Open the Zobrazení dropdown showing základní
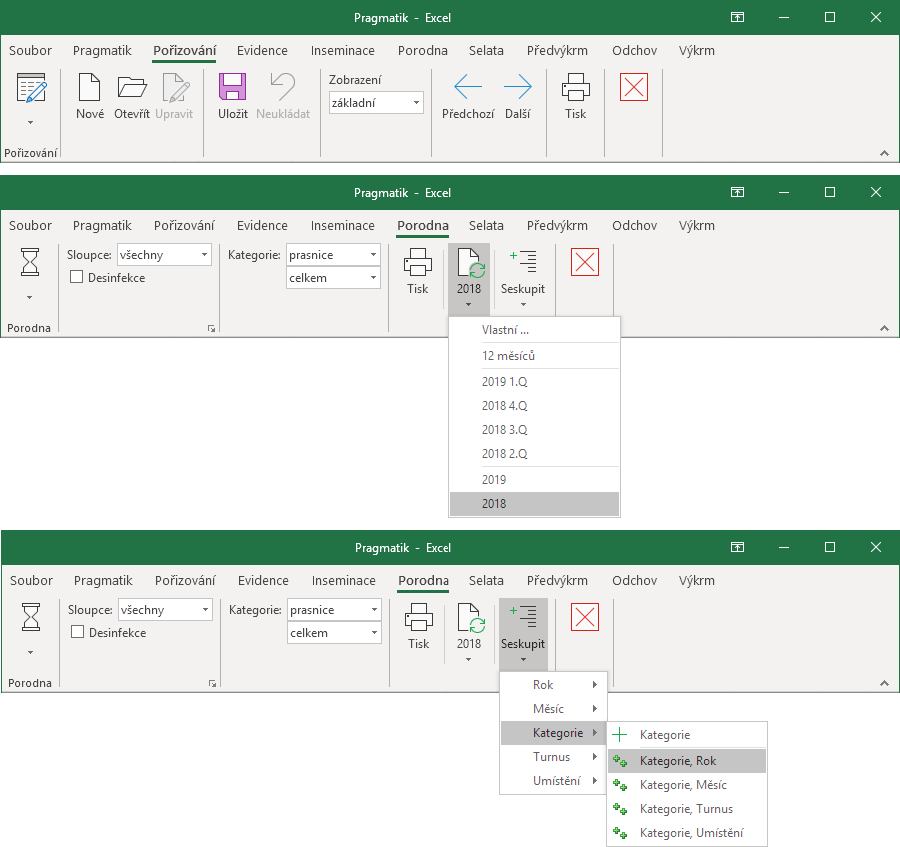This screenshot has width=900, height=847. [416, 103]
